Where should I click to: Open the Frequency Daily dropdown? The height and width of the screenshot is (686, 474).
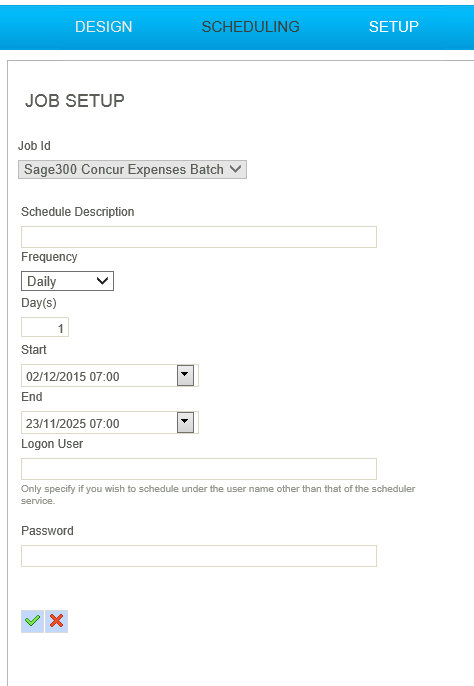67,281
